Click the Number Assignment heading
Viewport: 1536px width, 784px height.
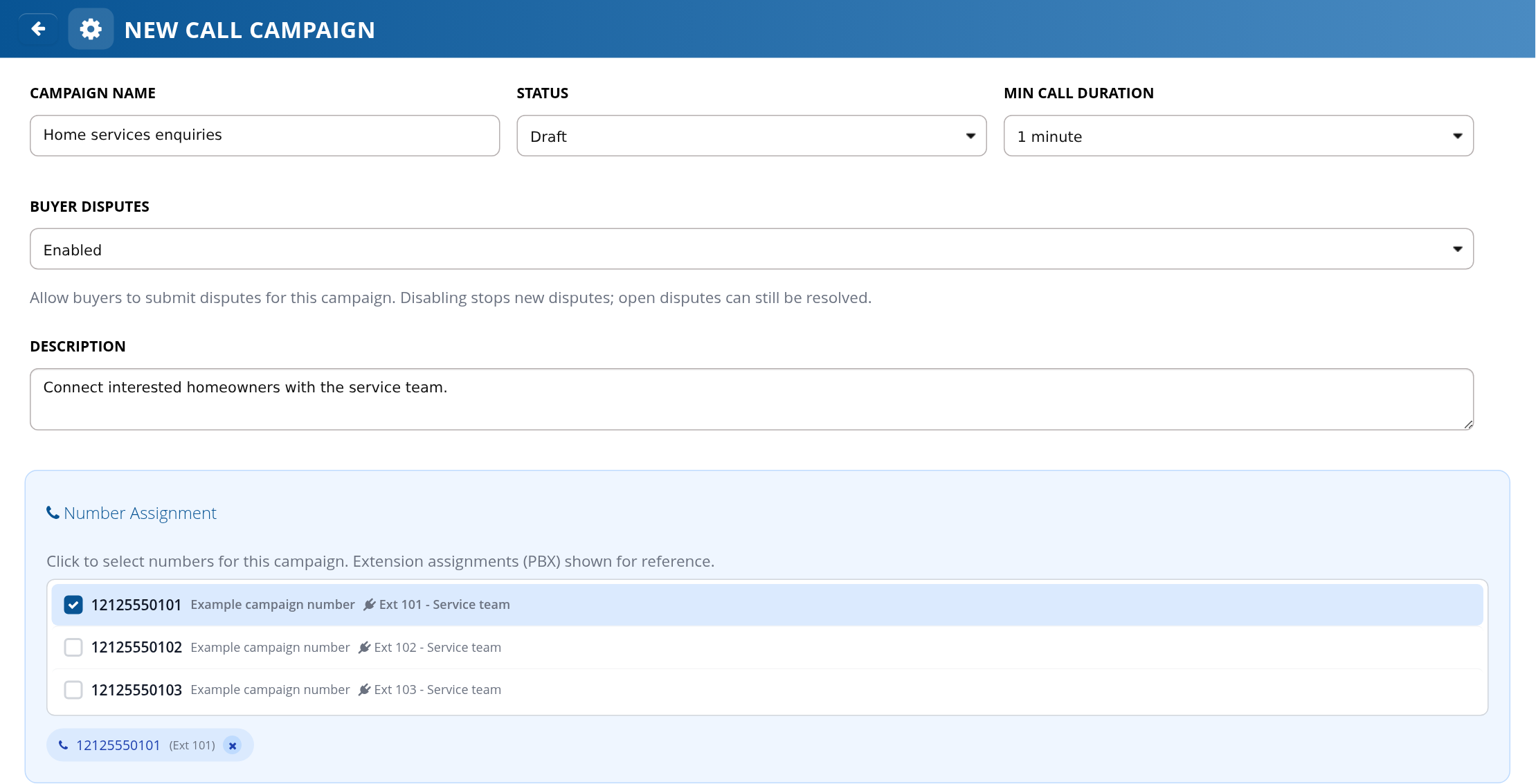coord(140,513)
